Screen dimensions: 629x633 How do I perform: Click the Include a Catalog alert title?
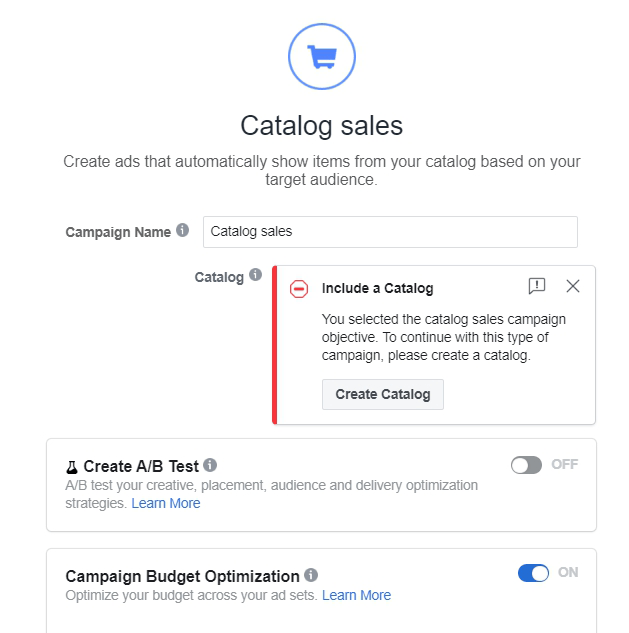[377, 288]
